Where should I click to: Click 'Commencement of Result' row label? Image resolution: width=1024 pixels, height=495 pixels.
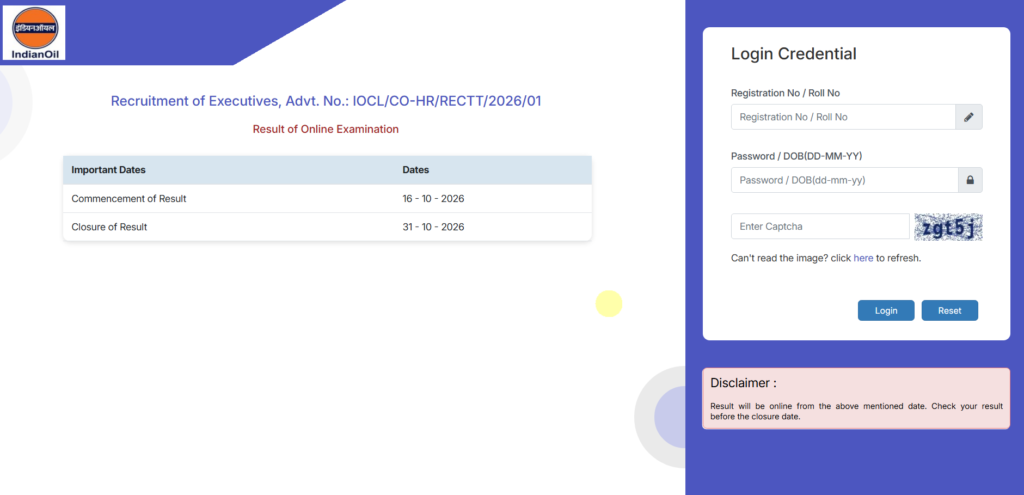pos(129,199)
